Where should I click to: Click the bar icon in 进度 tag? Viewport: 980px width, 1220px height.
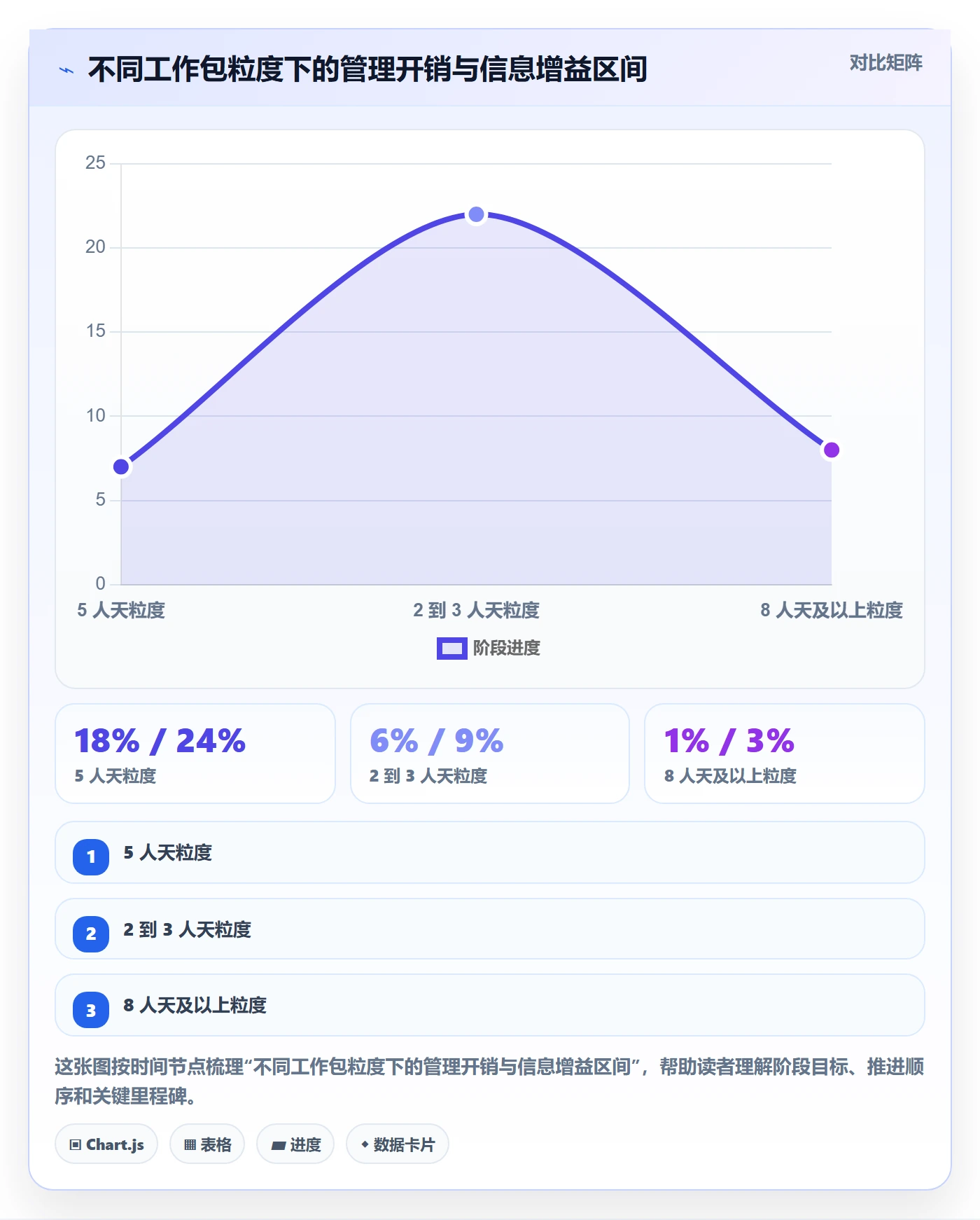[x=278, y=1146]
